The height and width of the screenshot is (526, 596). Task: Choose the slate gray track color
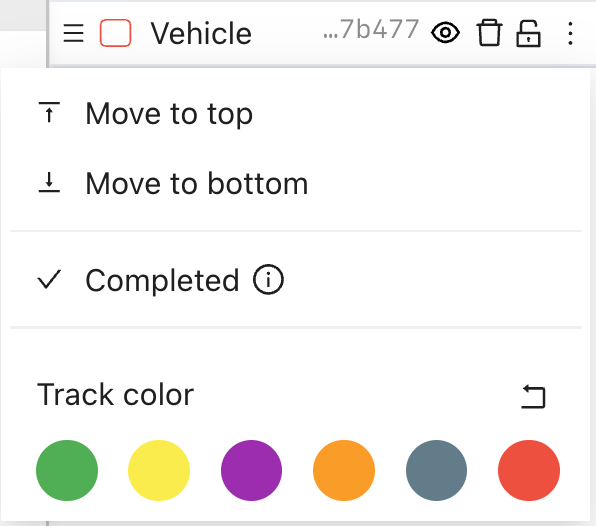pos(436,471)
